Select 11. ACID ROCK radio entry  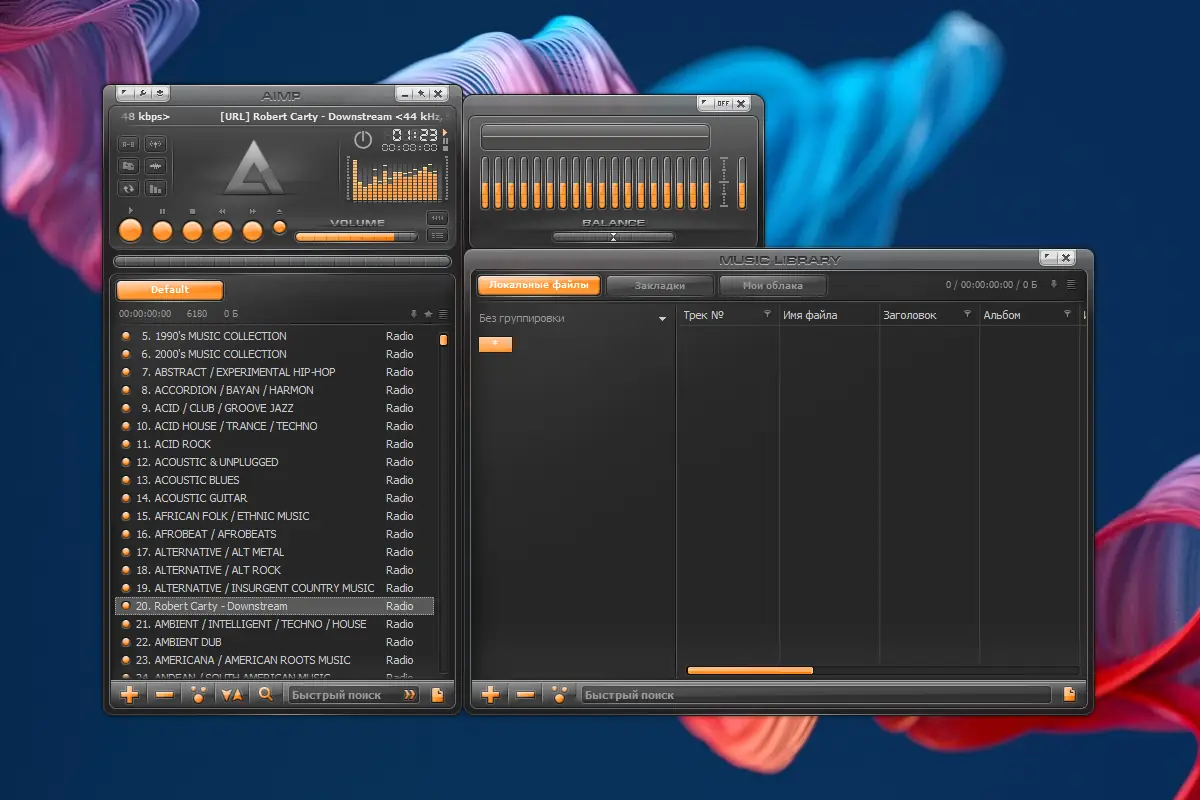pyautogui.click(x=275, y=444)
